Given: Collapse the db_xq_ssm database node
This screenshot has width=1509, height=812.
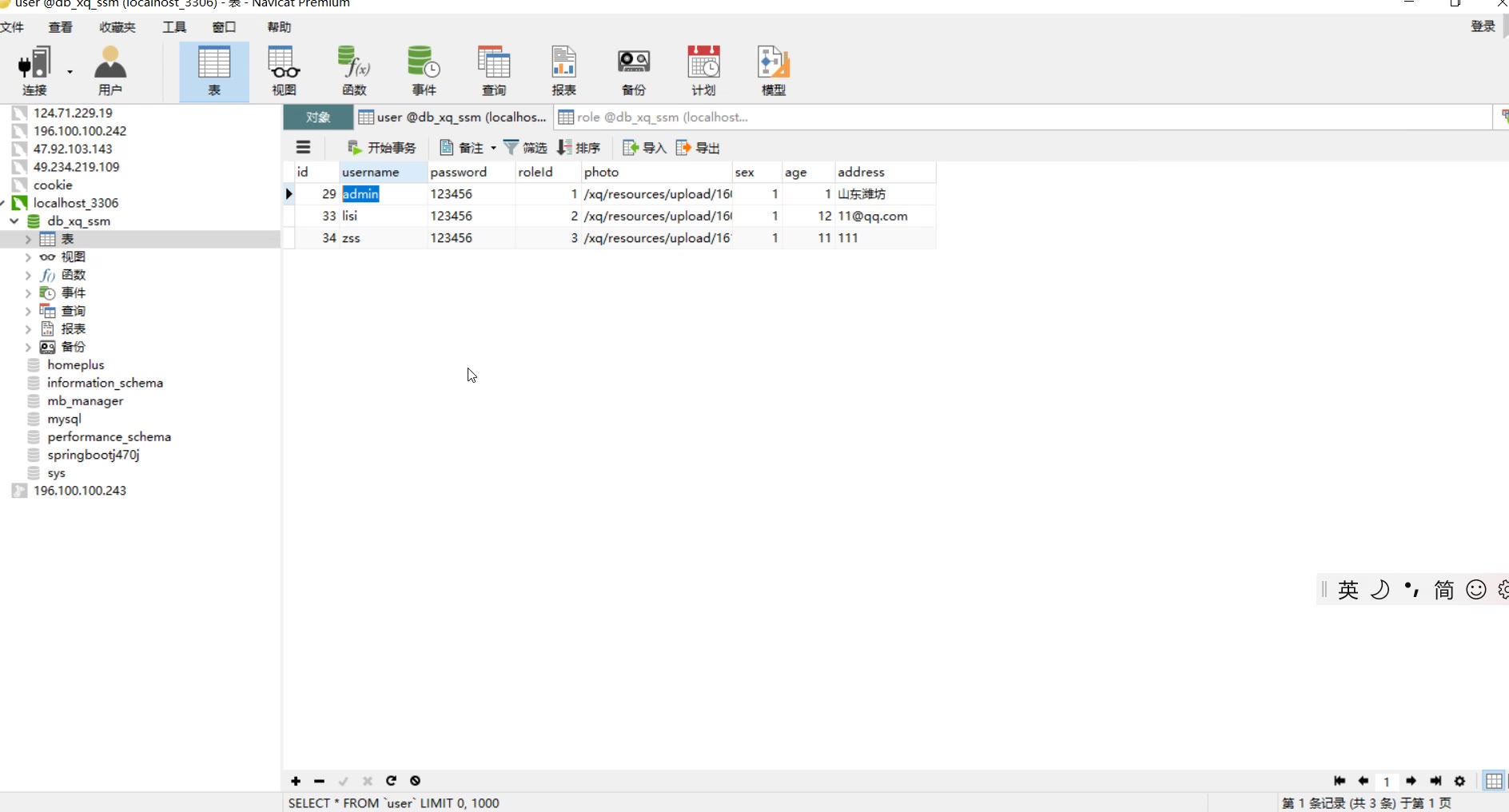Looking at the screenshot, I should pos(14,221).
